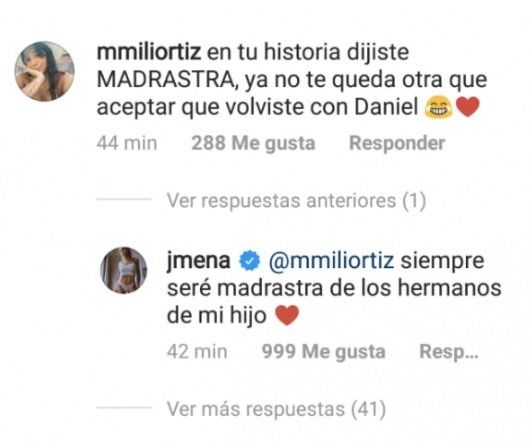This screenshot has width=530, height=446.
Task: Click the laughing emoji in mmiliortiz's comment
Action: (438, 107)
